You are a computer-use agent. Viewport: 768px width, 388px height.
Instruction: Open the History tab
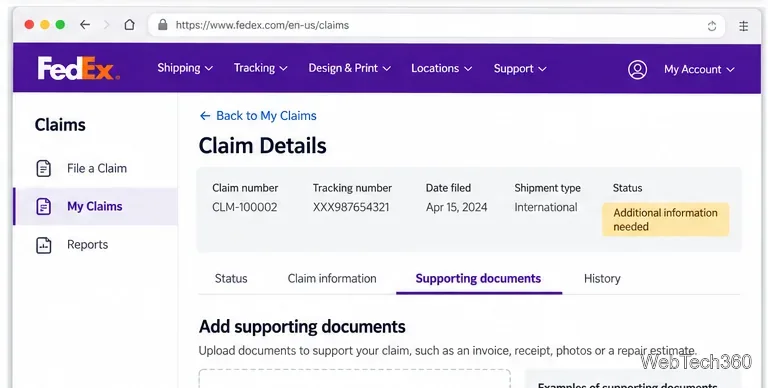(x=602, y=279)
